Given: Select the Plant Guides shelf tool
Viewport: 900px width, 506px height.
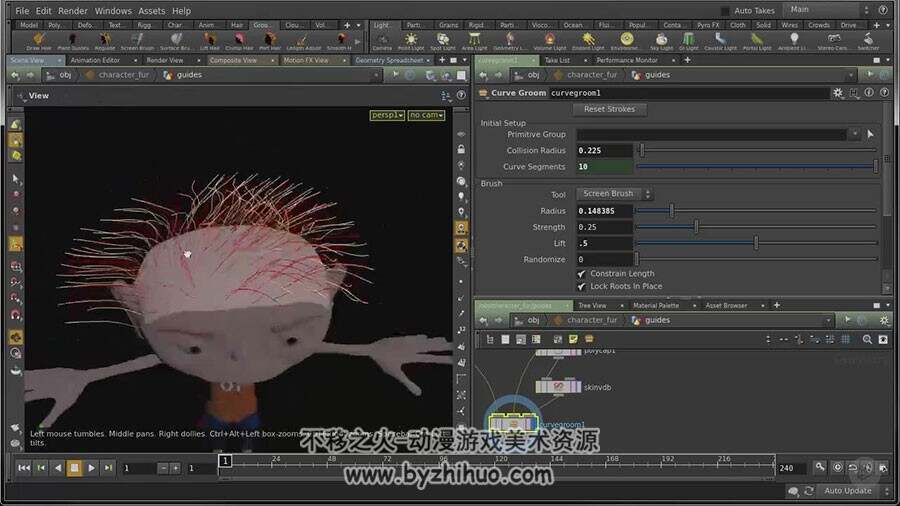Looking at the screenshot, I should coord(73,41).
